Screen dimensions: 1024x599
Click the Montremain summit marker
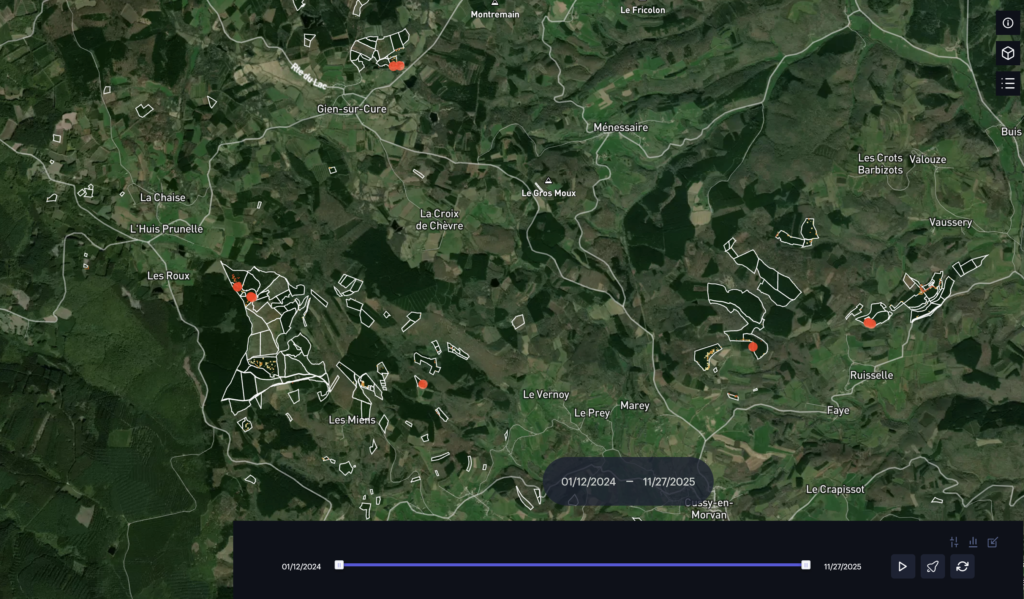(x=494, y=4)
